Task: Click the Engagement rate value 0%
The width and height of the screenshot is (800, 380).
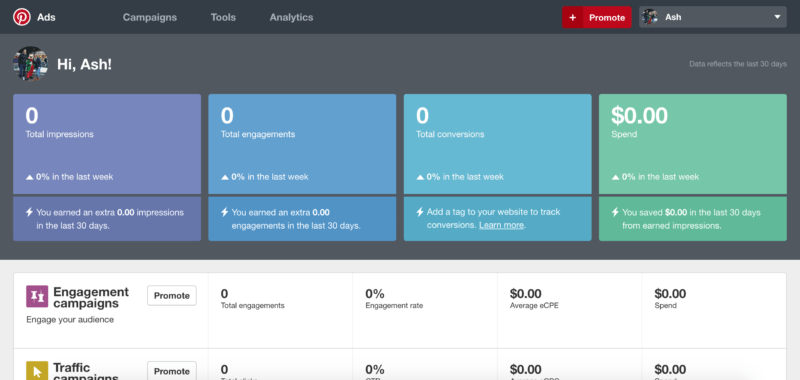Action: pos(375,294)
